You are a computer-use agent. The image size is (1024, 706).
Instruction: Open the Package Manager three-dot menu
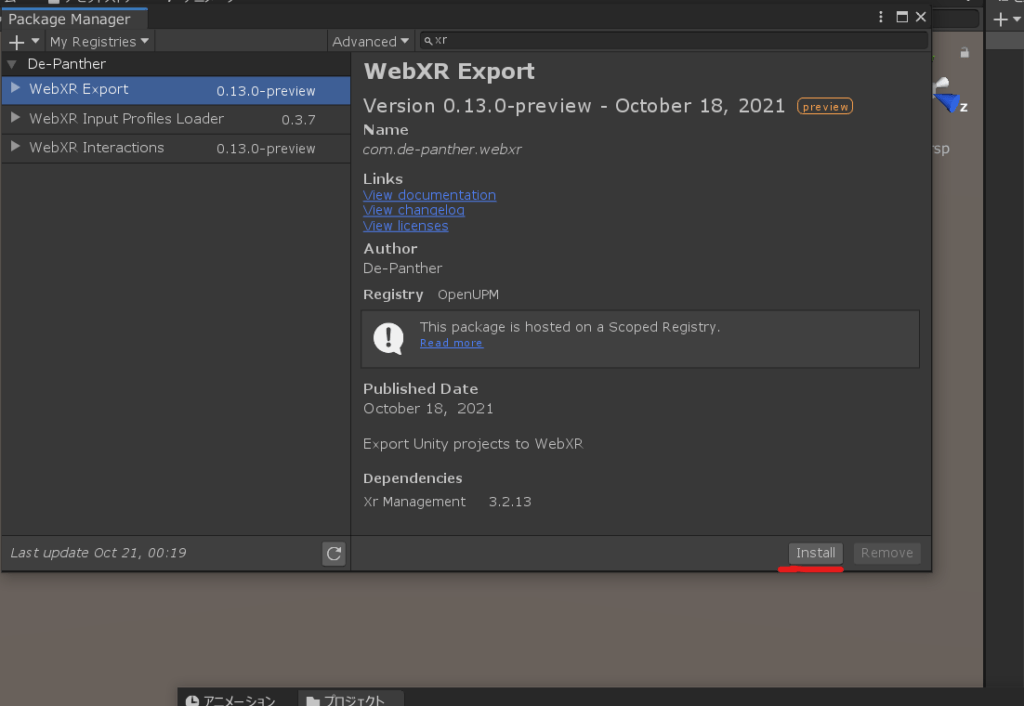[880, 16]
